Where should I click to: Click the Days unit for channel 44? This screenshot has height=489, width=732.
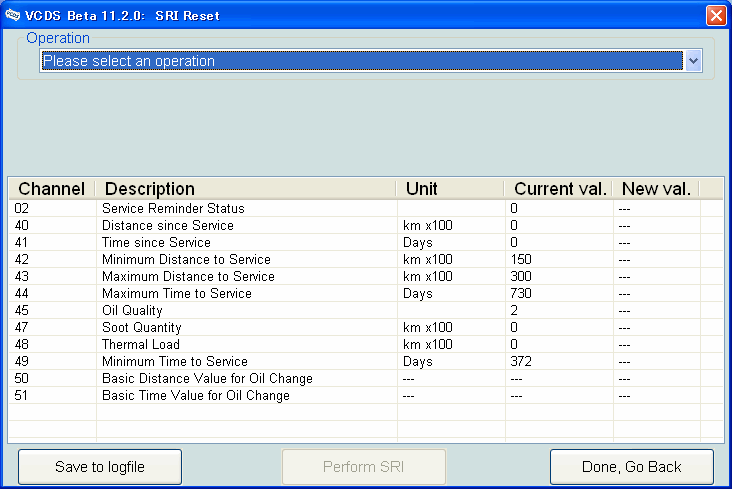pyautogui.click(x=418, y=294)
